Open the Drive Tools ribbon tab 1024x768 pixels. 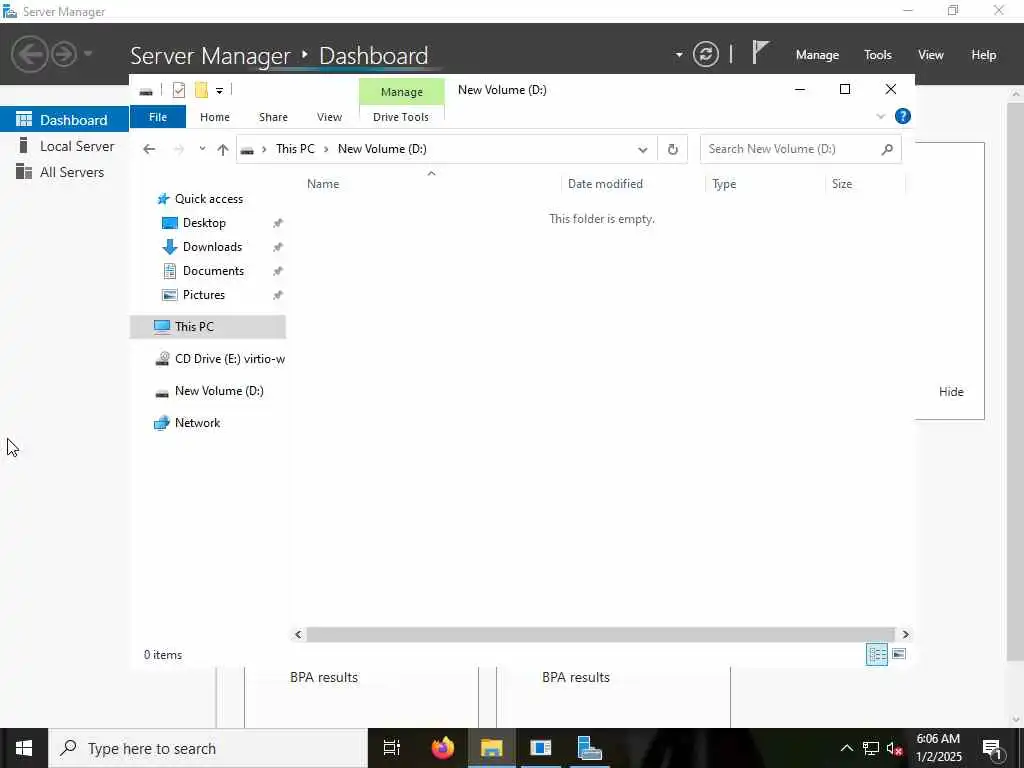click(401, 117)
